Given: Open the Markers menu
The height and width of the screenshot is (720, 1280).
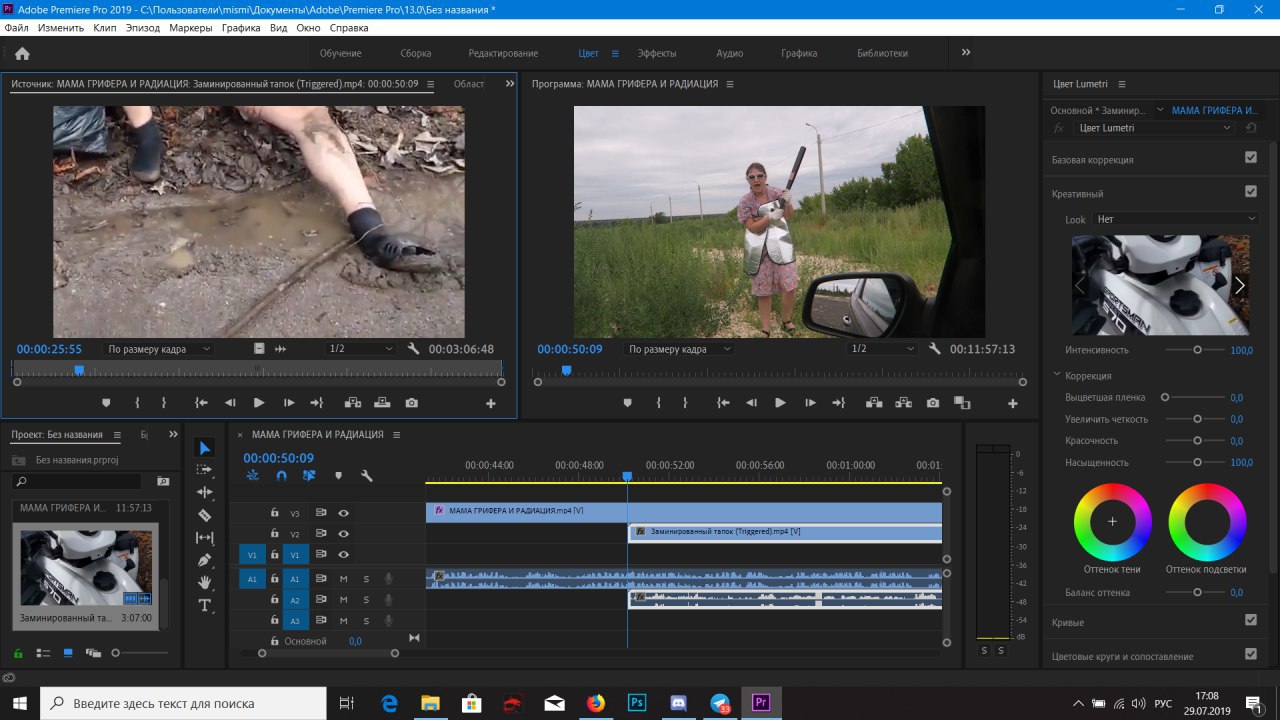Looking at the screenshot, I should [x=191, y=28].
